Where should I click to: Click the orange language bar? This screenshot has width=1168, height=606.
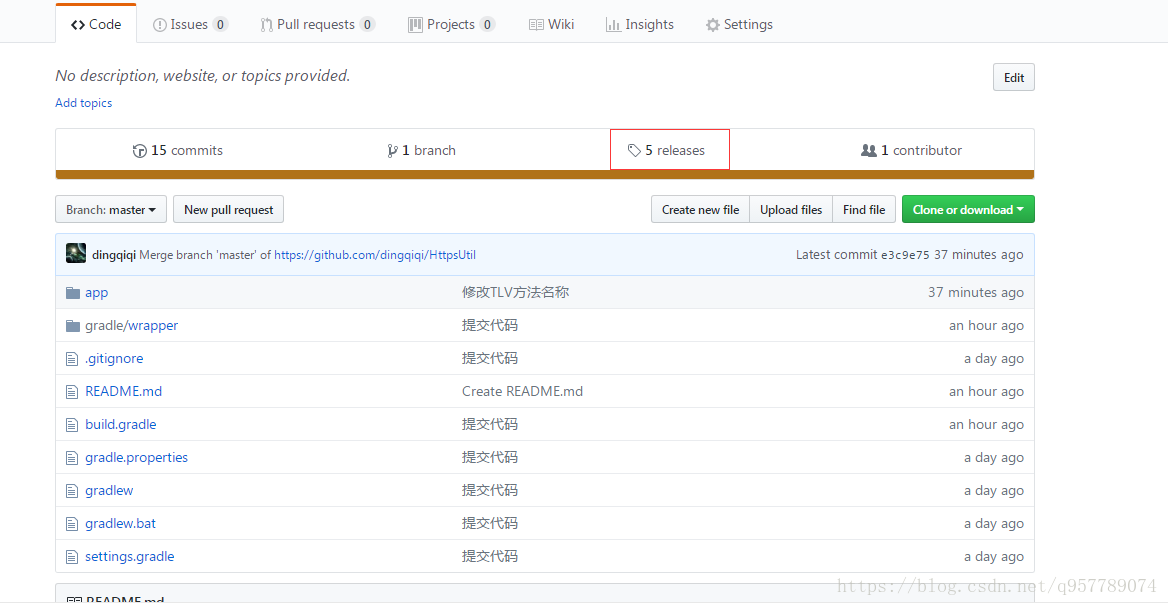[545, 175]
